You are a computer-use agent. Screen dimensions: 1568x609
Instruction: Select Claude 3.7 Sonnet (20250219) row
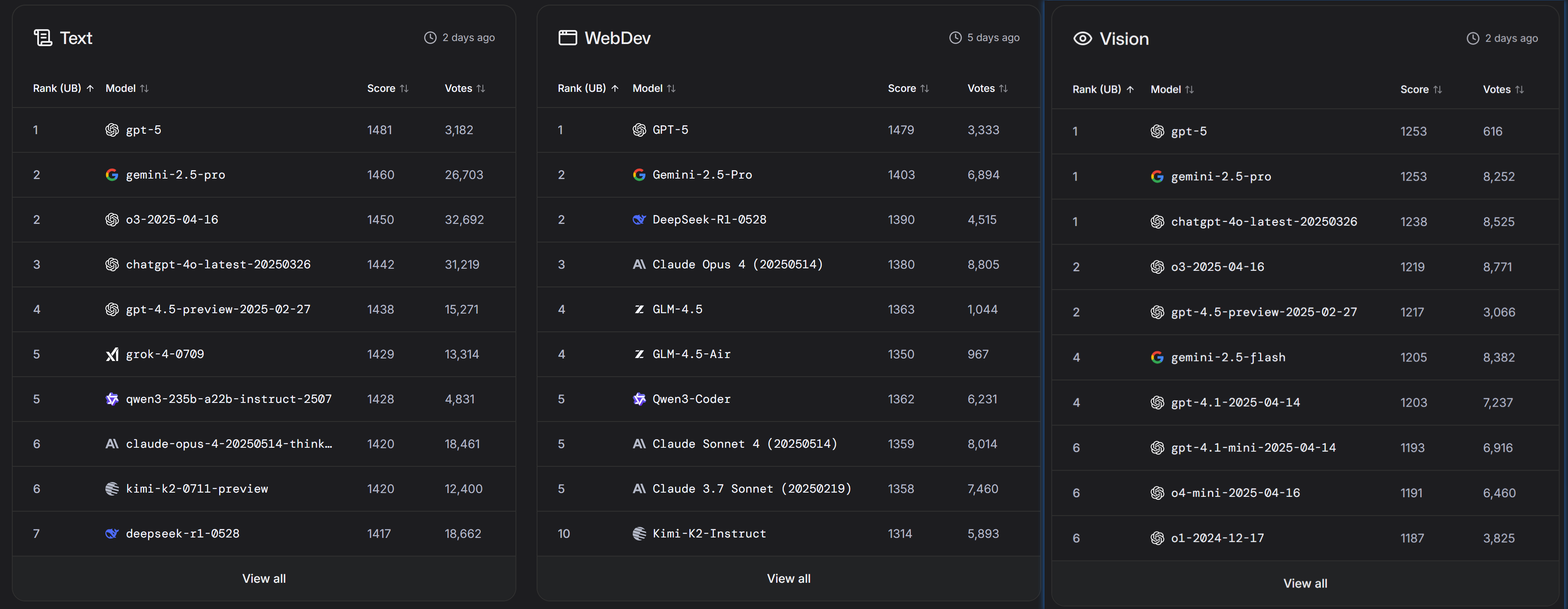[x=788, y=489]
